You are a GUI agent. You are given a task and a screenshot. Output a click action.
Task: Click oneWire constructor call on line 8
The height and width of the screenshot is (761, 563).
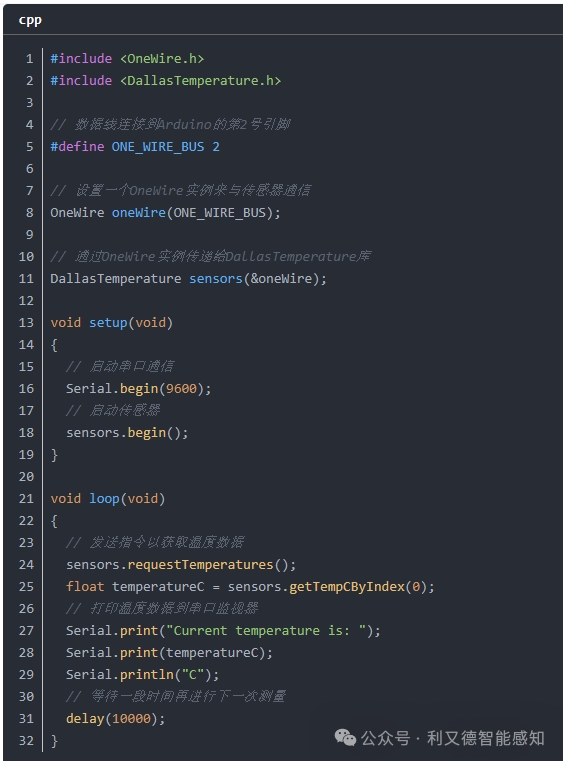[x=196, y=213]
